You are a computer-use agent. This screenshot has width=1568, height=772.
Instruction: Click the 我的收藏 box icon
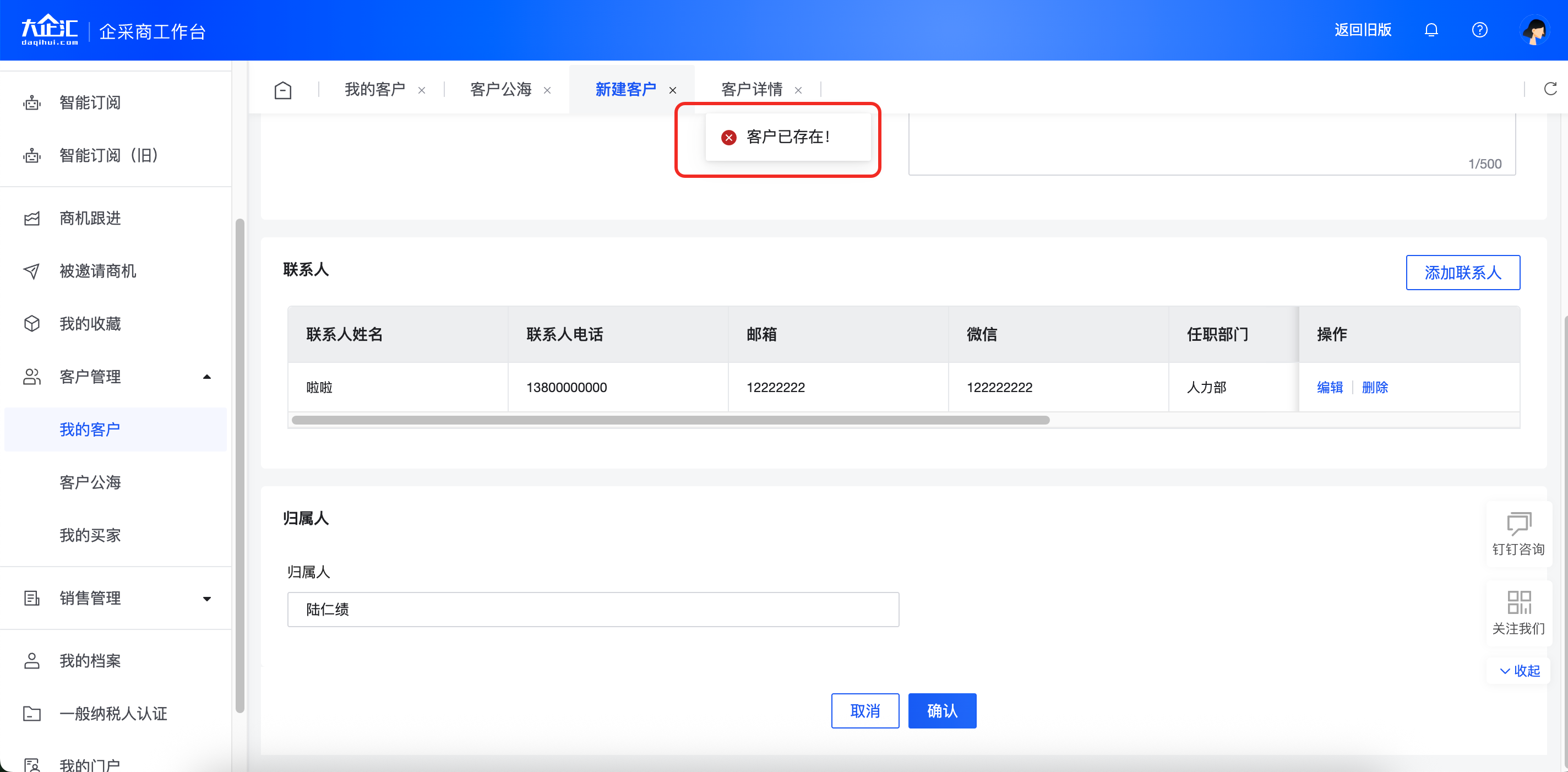(31, 323)
